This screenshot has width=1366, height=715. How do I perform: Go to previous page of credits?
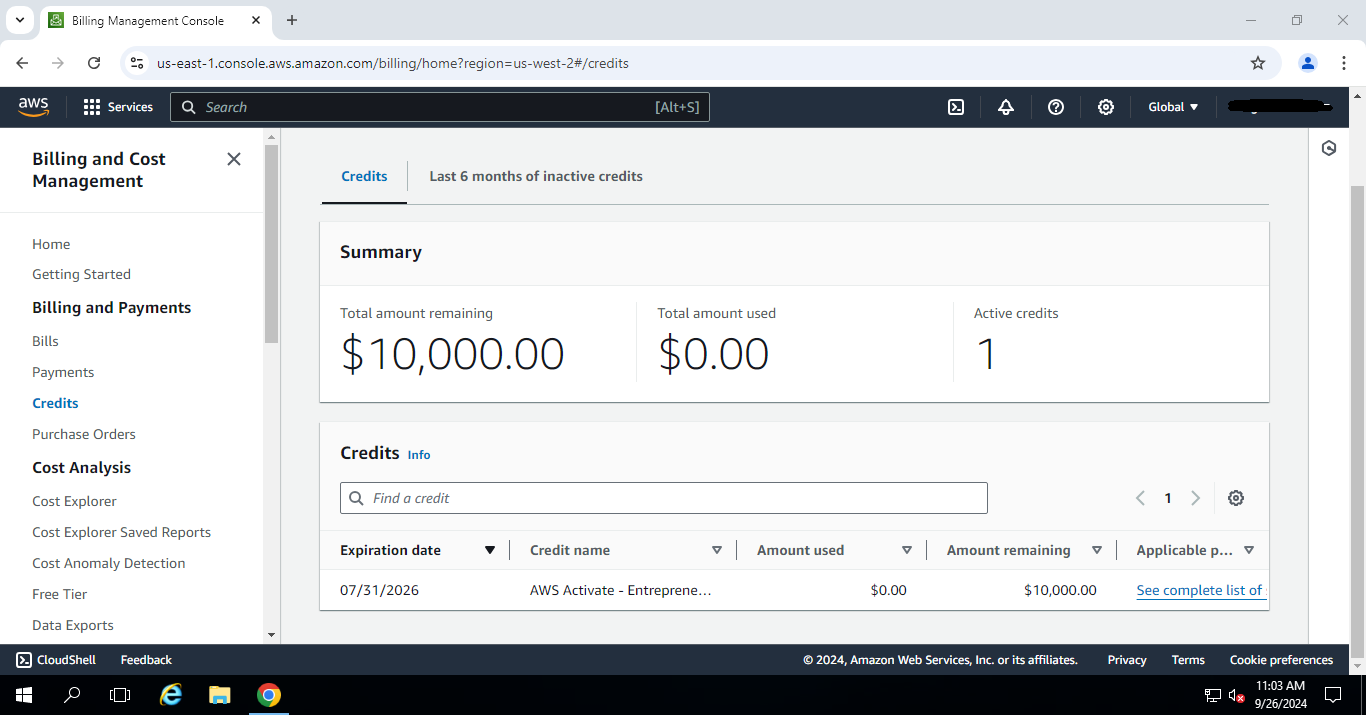(1140, 498)
